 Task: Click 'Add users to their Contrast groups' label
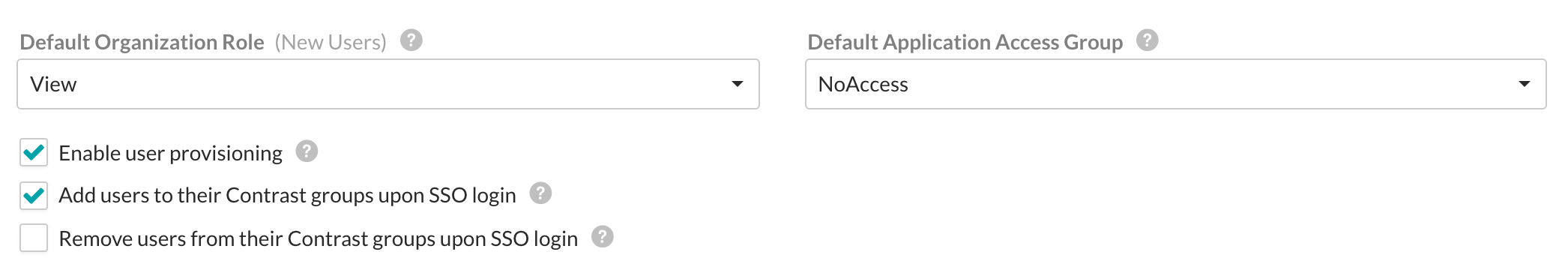pos(288,195)
